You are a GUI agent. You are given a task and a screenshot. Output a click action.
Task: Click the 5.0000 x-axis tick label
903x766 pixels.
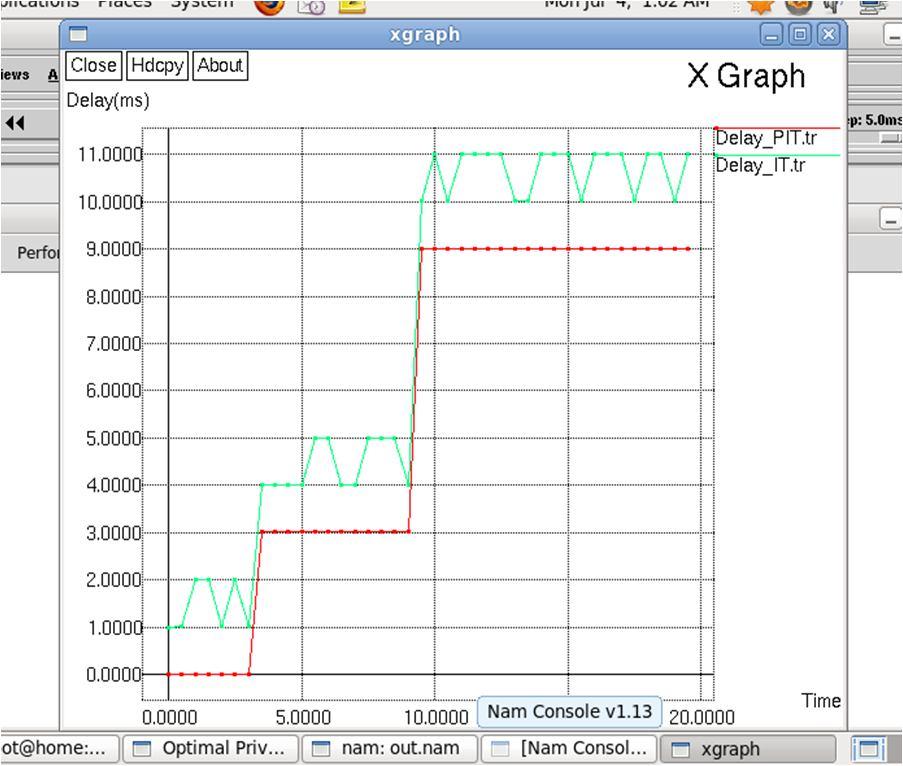303,718
